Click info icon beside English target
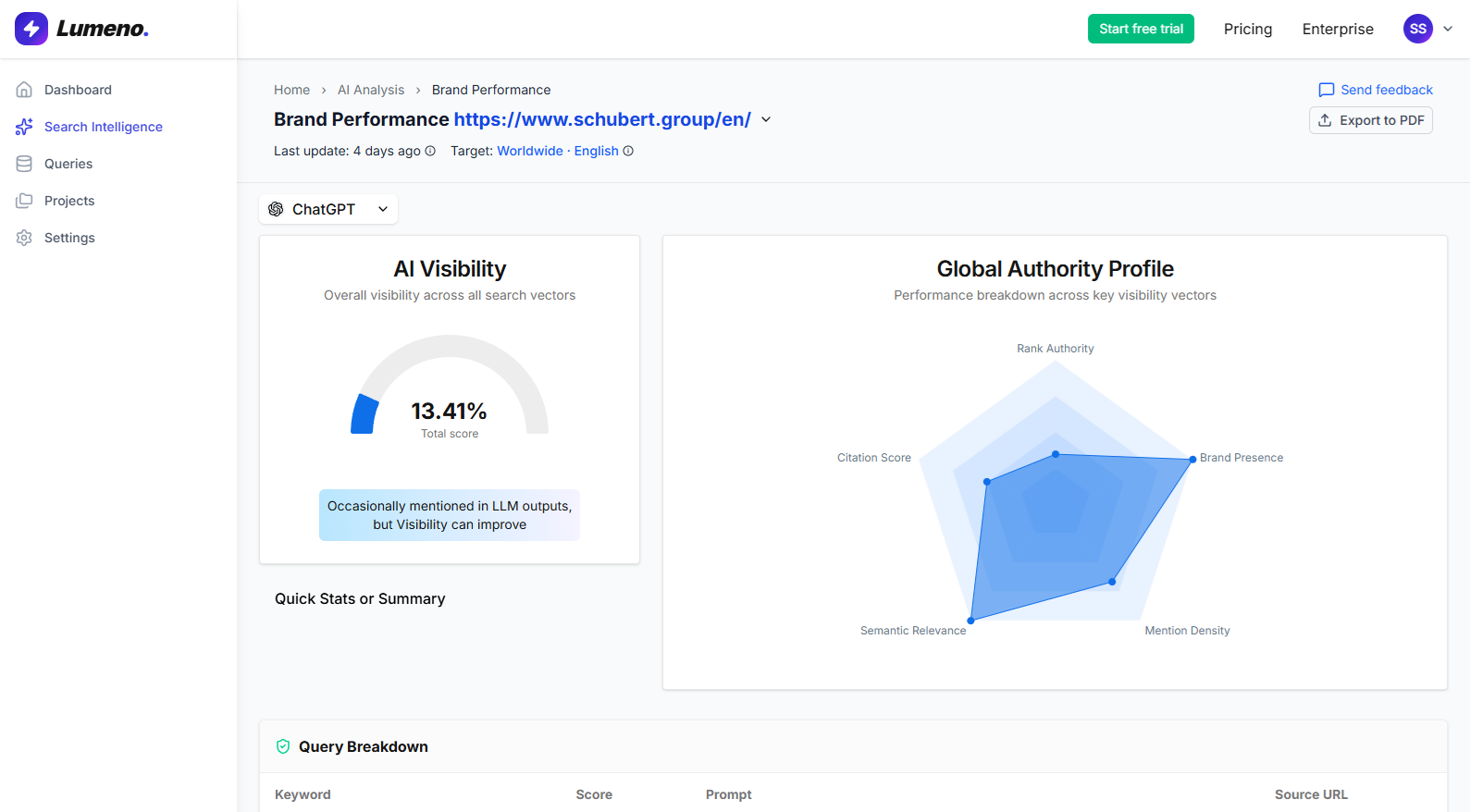The width and height of the screenshot is (1470, 812). tap(628, 151)
